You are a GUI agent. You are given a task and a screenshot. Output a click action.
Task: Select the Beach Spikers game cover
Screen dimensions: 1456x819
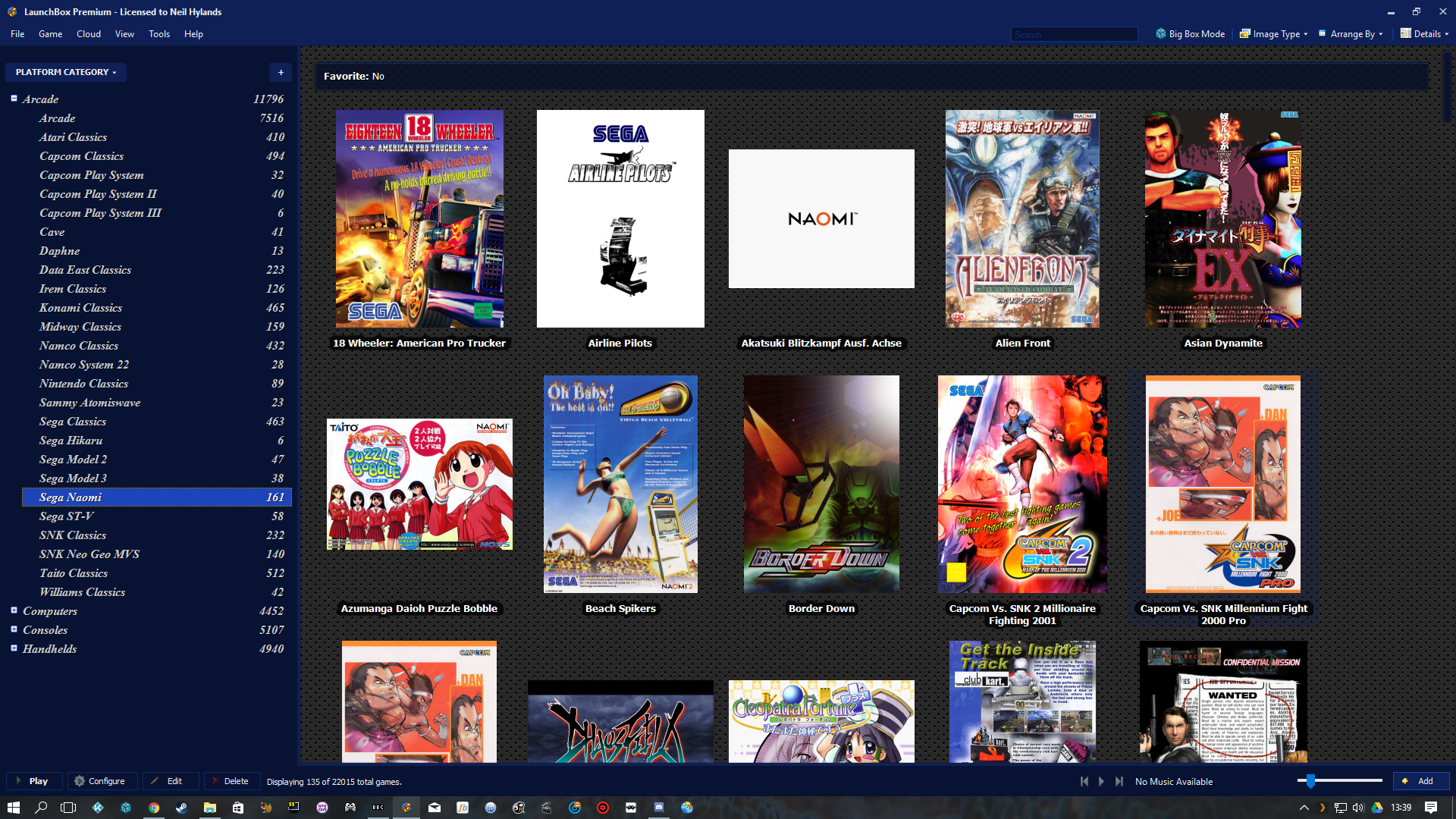pos(620,484)
